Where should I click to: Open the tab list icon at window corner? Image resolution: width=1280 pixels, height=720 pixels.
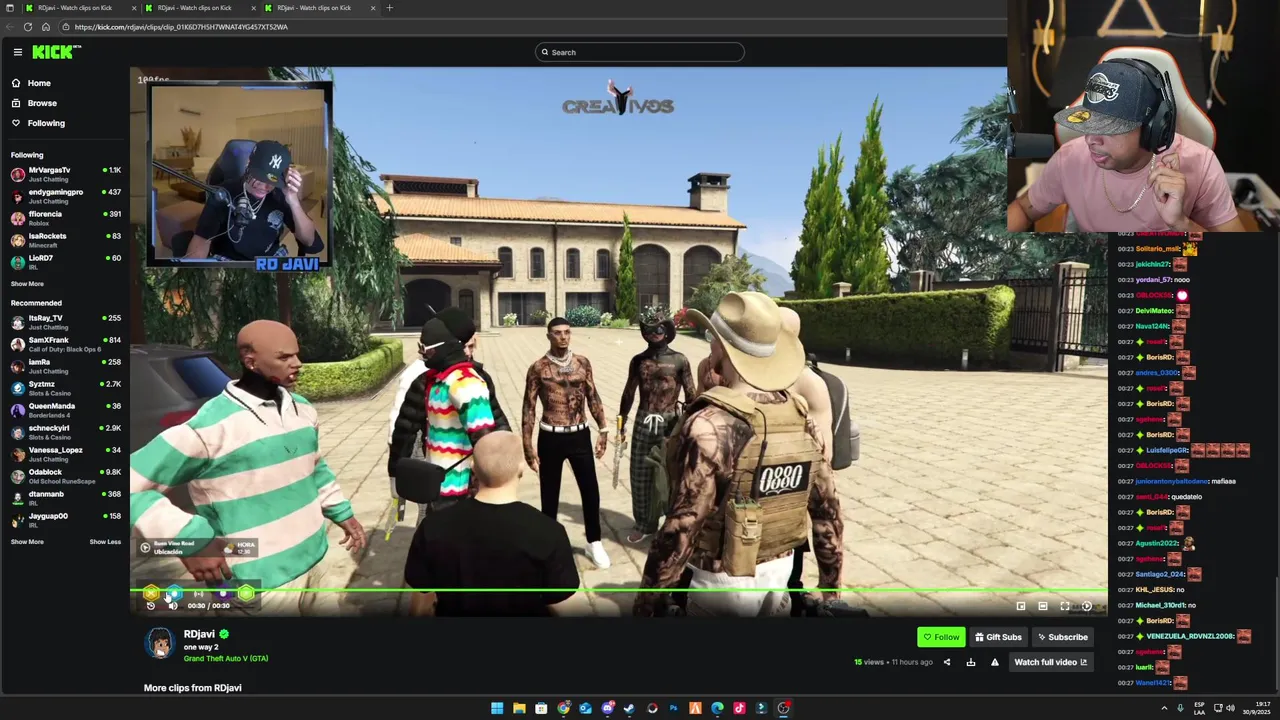point(9,8)
